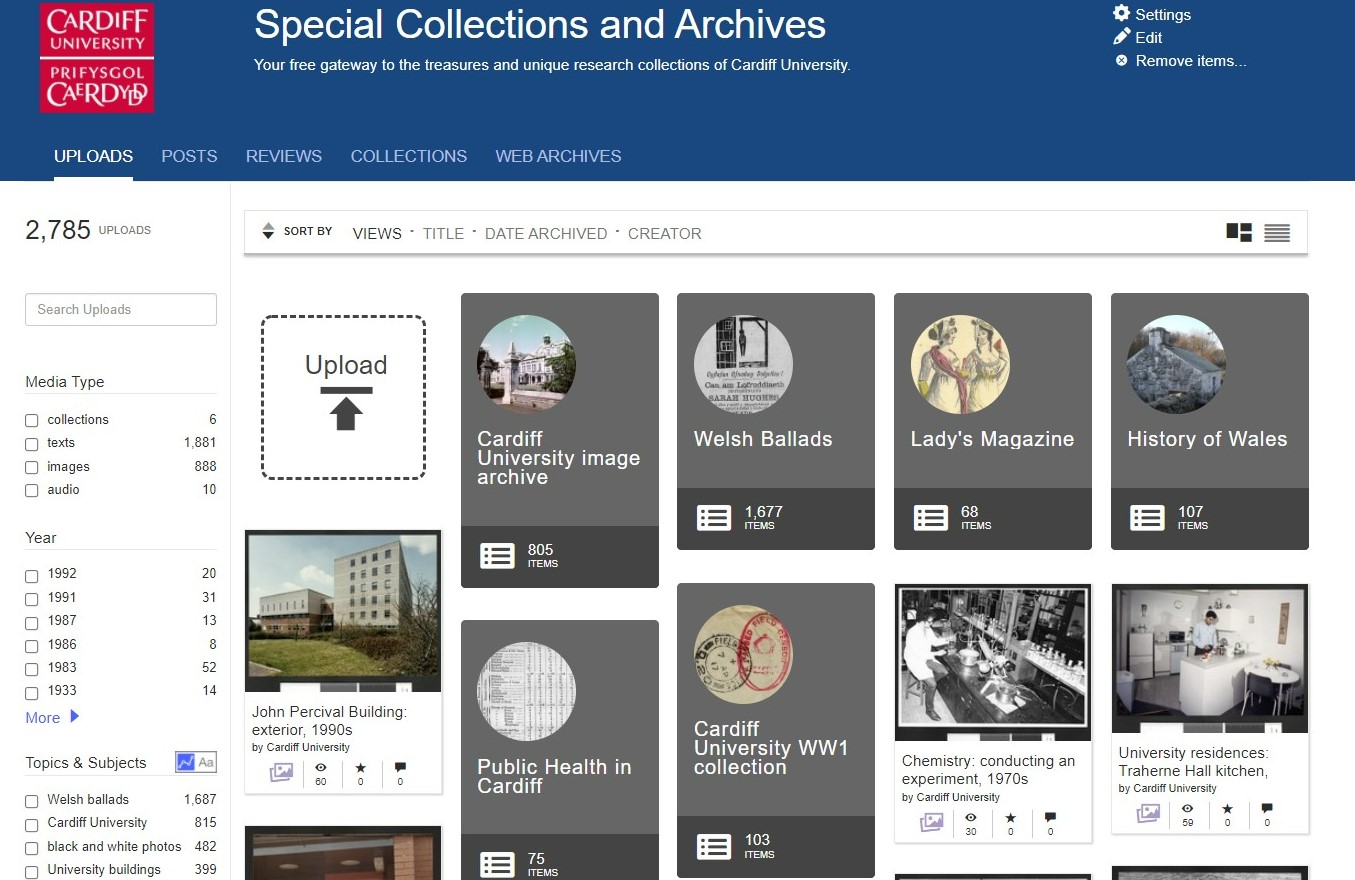The height and width of the screenshot is (880, 1355).
Task: Click views eye icon on John Percival Building item
Action: pos(321,767)
